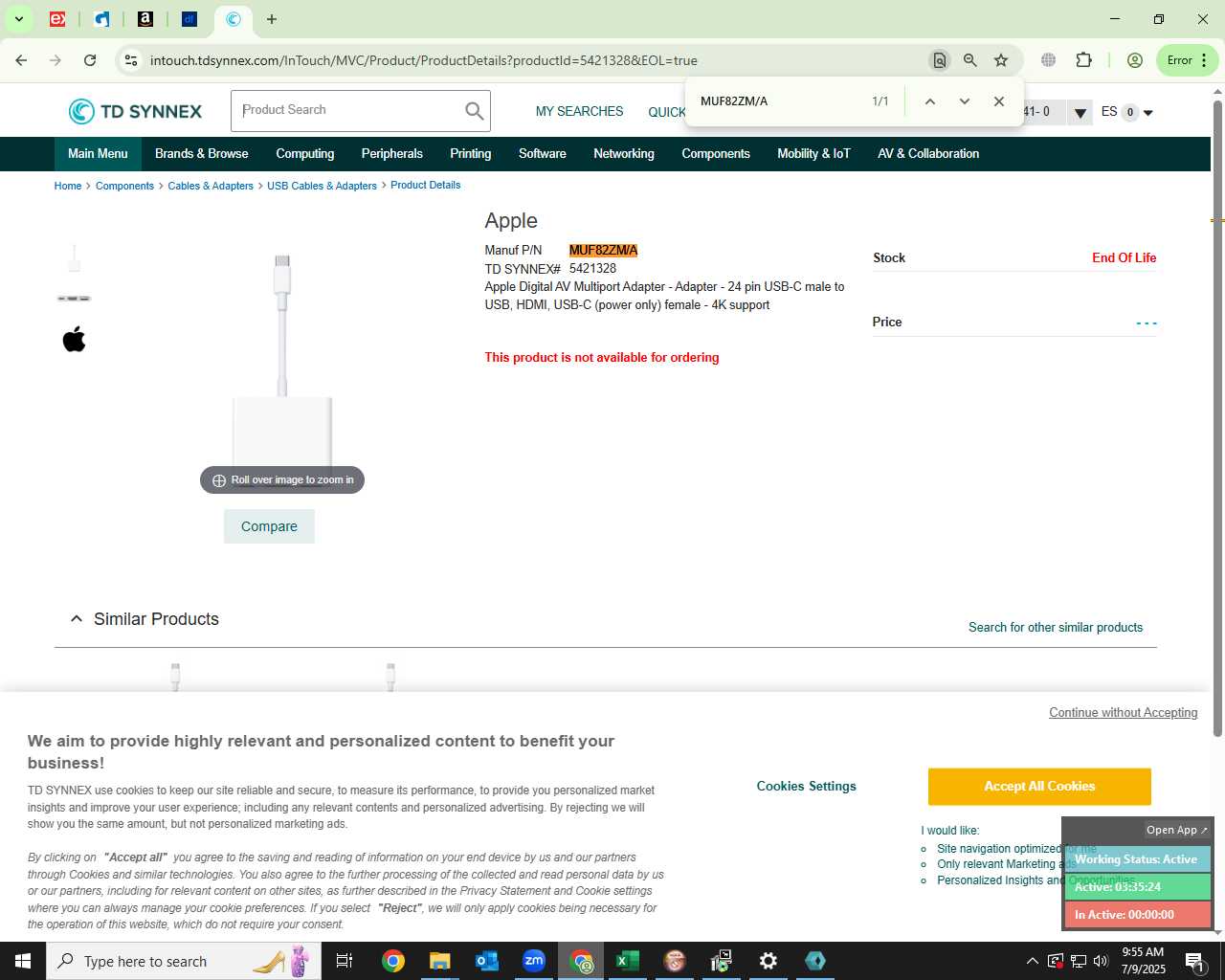
Task: Open Mobility & IoT menu
Action: coord(813,154)
